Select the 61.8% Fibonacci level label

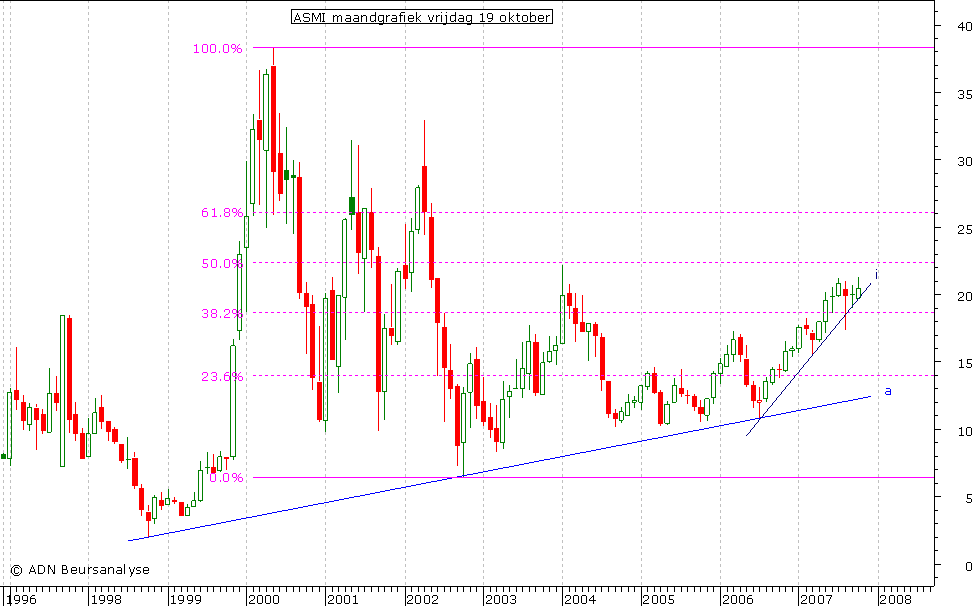click(x=222, y=213)
